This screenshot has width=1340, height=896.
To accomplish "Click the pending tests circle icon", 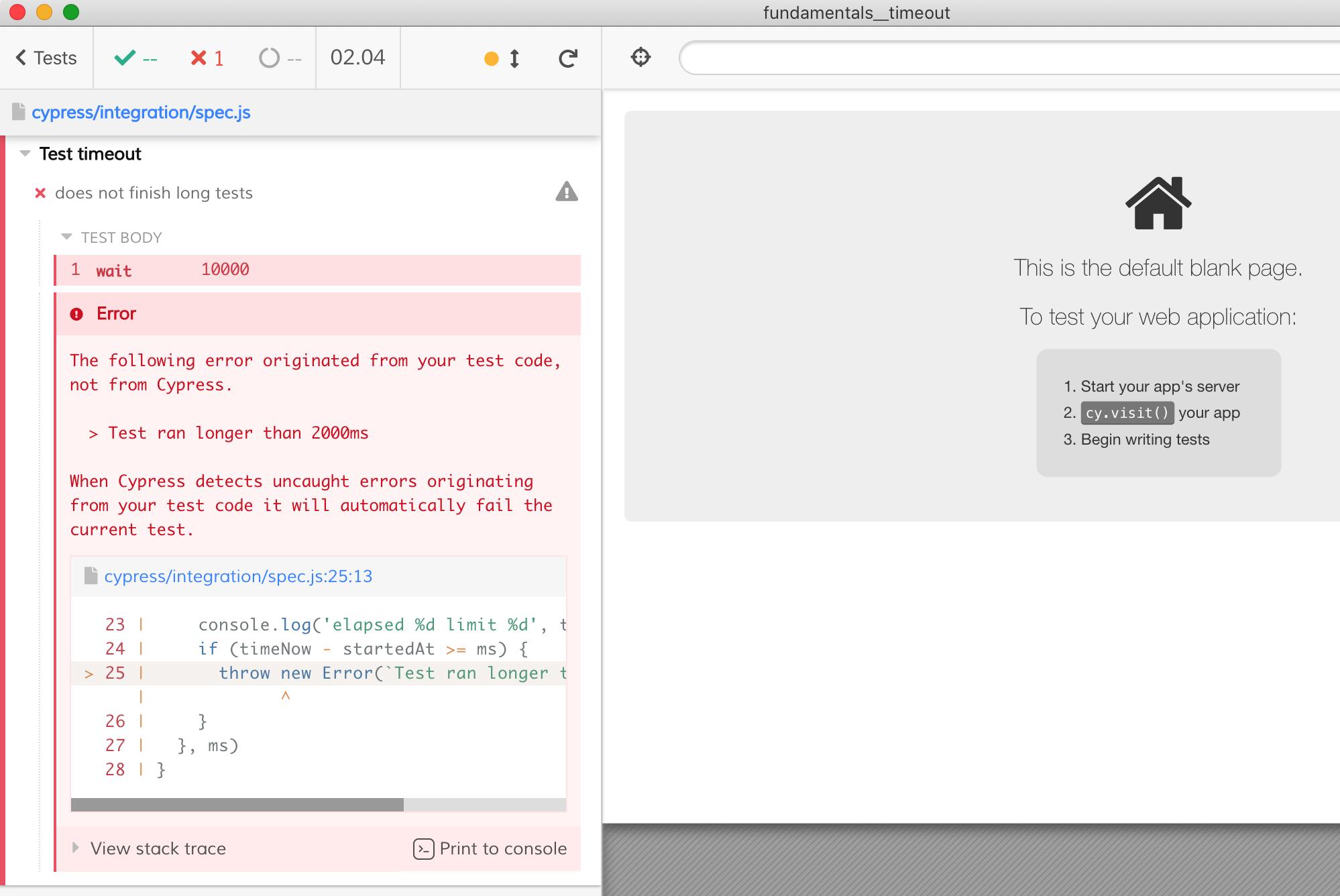I will click(x=270, y=57).
